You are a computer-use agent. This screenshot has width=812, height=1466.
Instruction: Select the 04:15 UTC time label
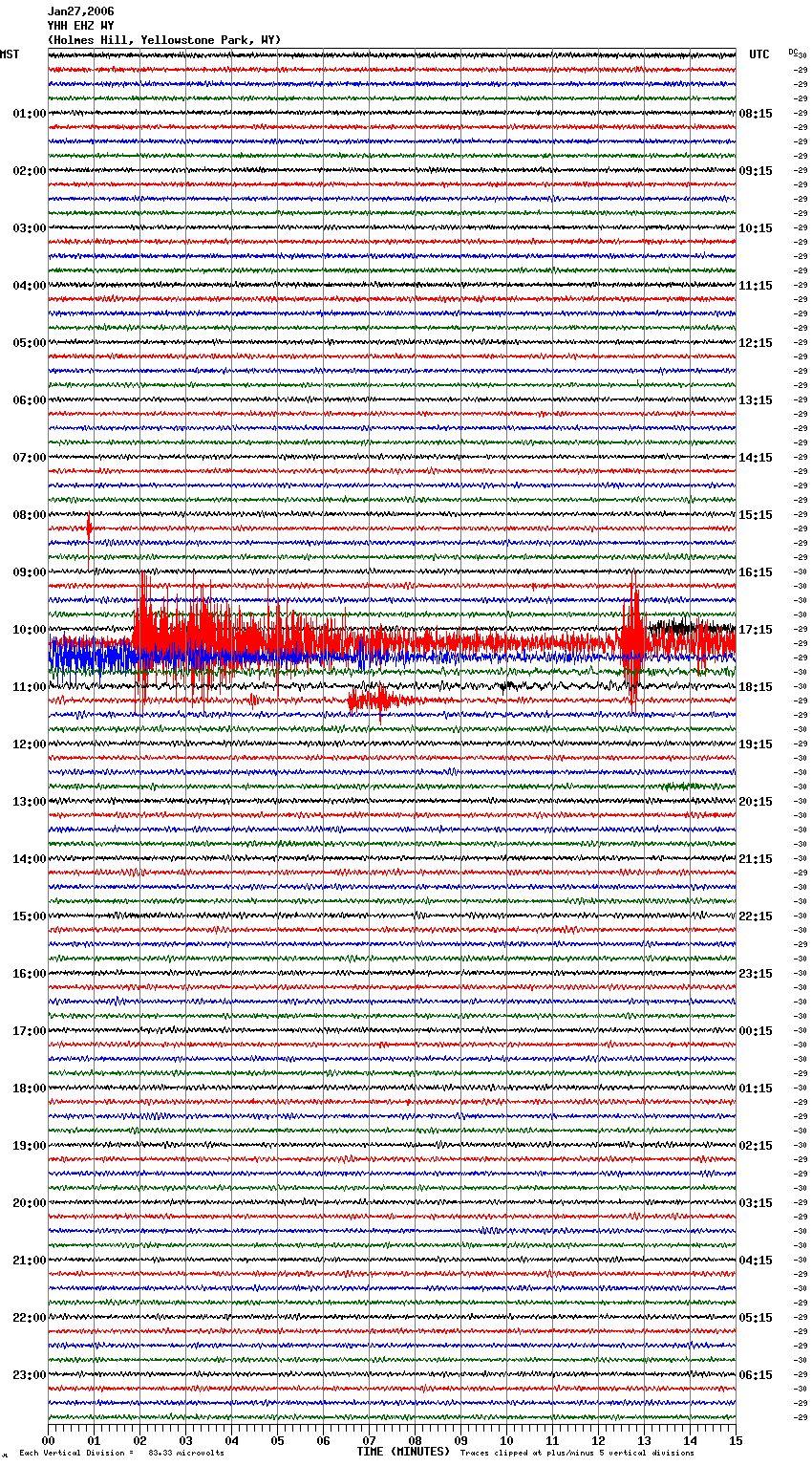point(756,1261)
